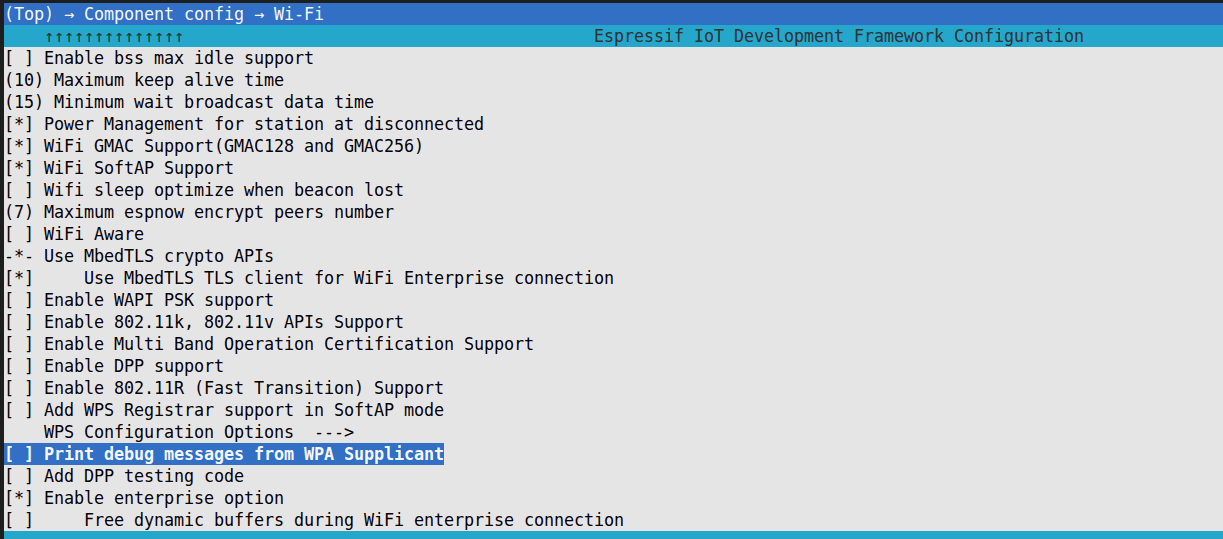Enable Free dynamic buffers during WiFi enterprise

(19, 520)
